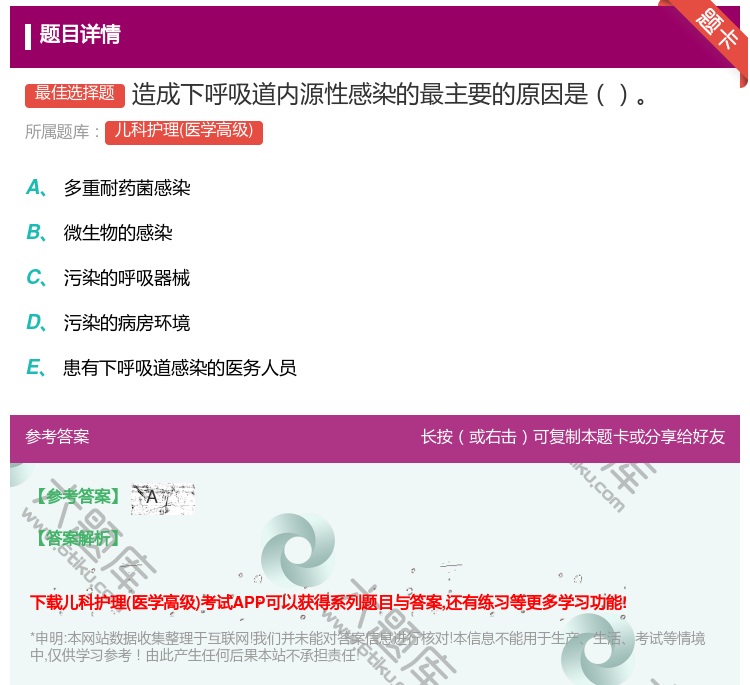Screen dimensions: 750x685
Task: Click the 参考答案 section header
Action: click(x=57, y=437)
